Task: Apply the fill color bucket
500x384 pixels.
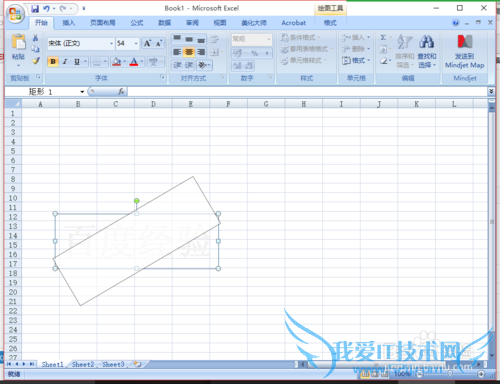Action: click(x=116, y=62)
